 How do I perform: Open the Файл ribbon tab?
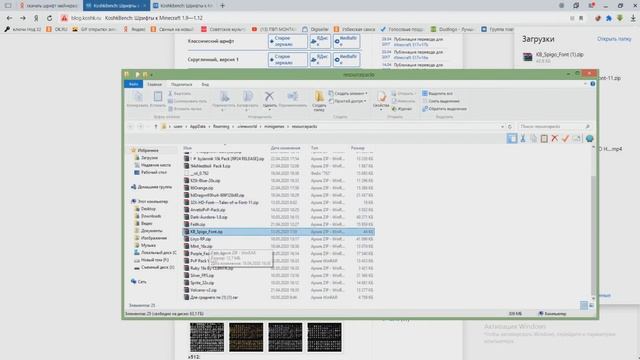(133, 84)
